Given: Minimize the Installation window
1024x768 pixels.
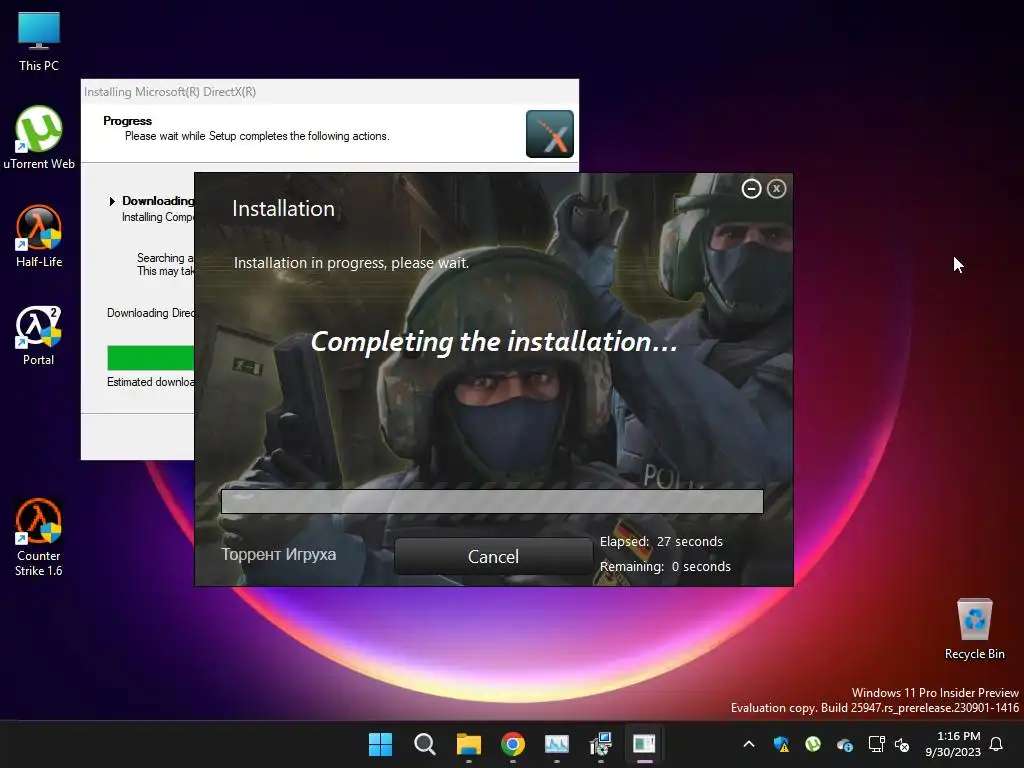Looking at the screenshot, I should (751, 189).
